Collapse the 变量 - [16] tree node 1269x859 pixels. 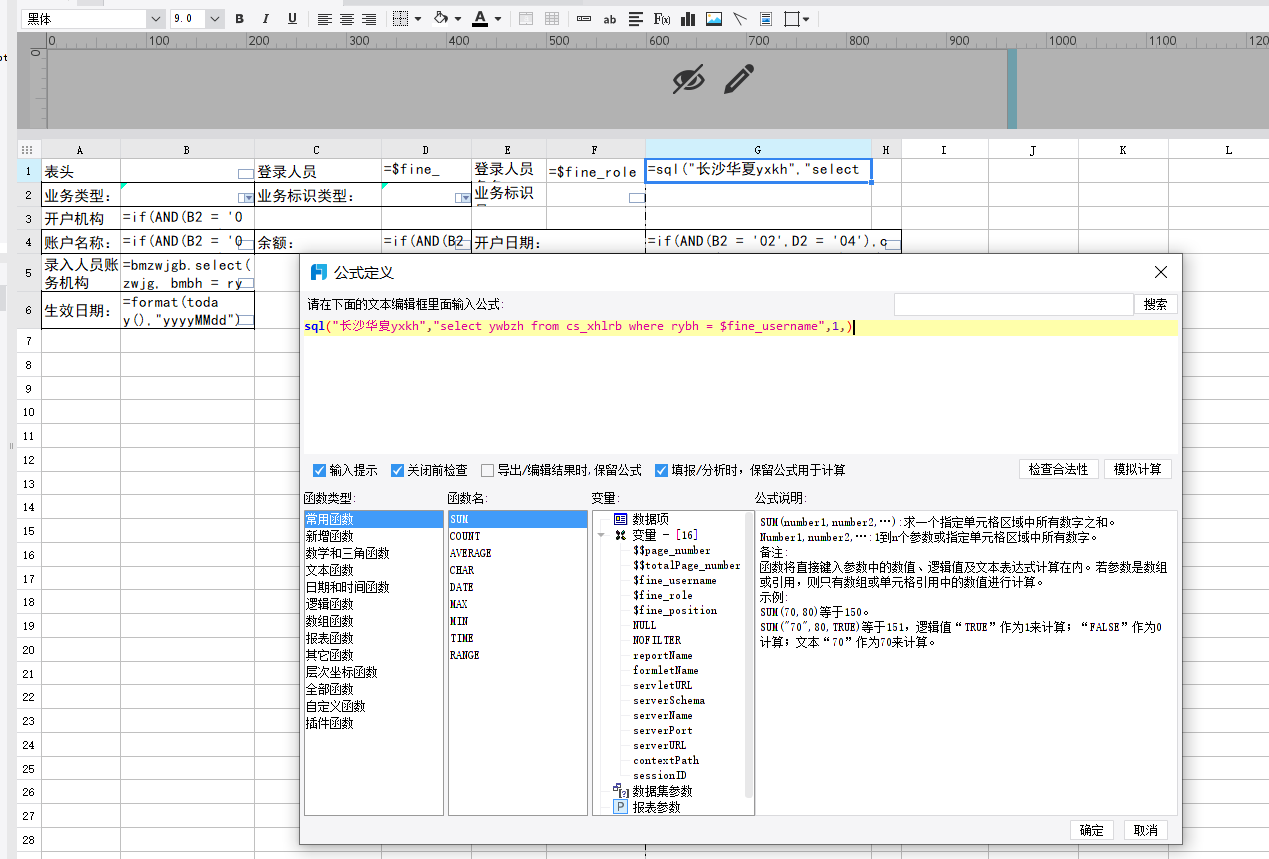click(601, 535)
